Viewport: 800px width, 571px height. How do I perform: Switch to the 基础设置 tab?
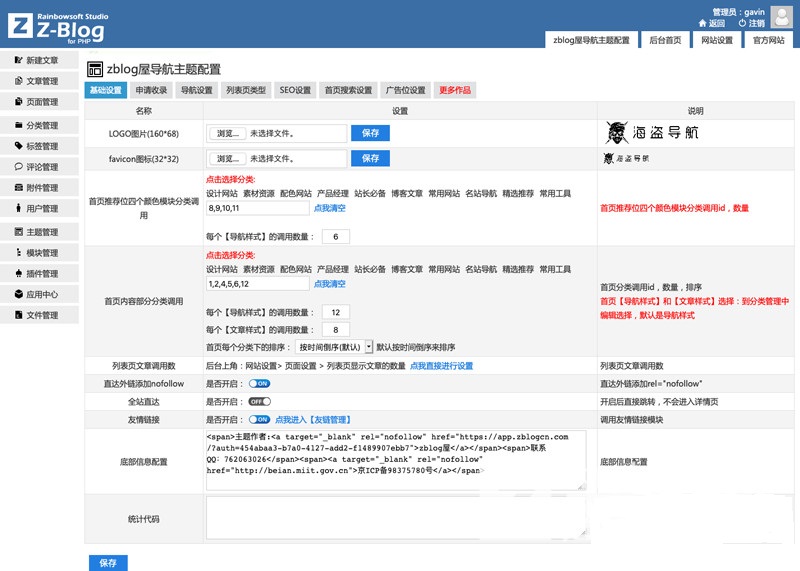(x=106, y=90)
